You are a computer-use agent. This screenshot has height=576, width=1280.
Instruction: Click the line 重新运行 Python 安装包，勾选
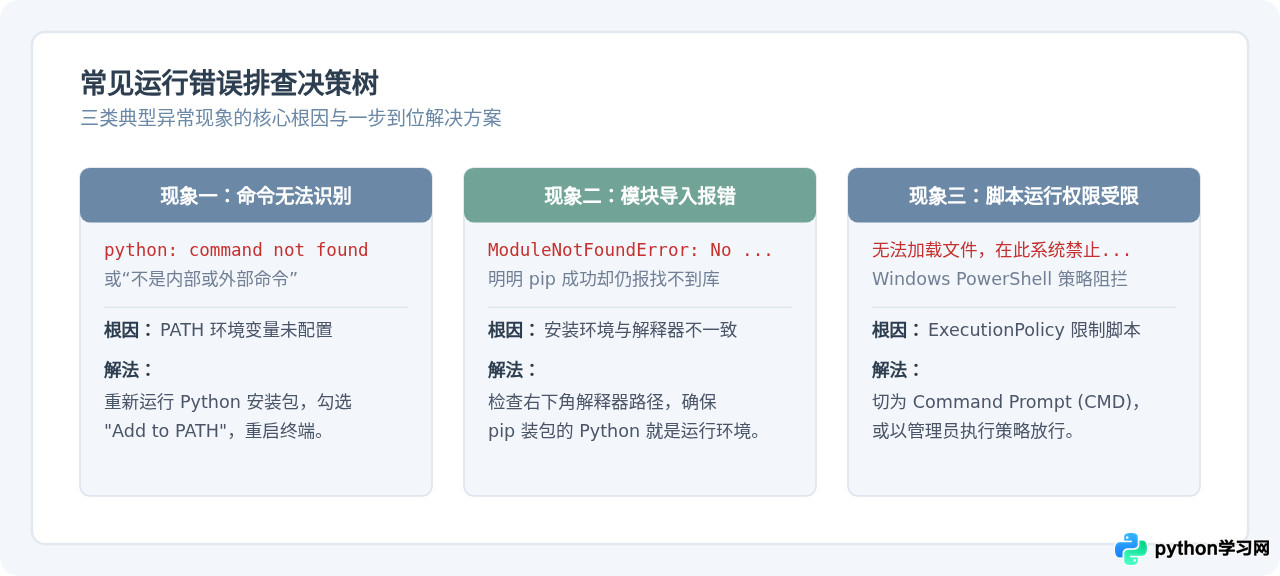coord(228,402)
